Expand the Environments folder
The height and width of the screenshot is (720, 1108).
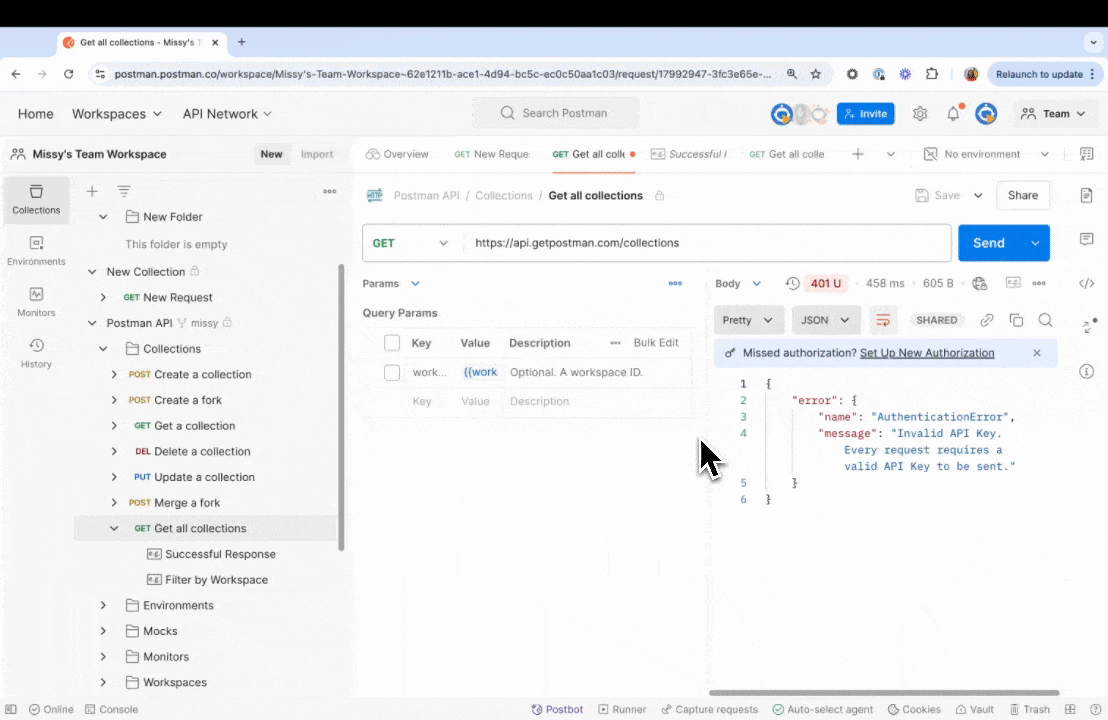pyautogui.click(x=103, y=606)
